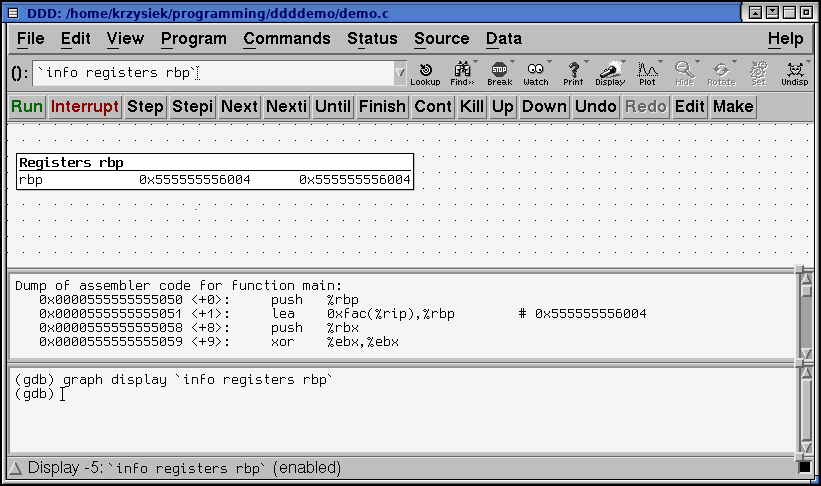
Task: Click the Redo button
Action: pos(646,107)
